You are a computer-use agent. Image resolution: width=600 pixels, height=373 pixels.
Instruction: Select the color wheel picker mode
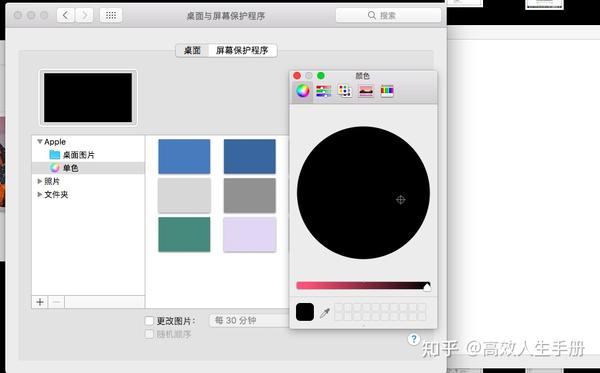(303, 91)
